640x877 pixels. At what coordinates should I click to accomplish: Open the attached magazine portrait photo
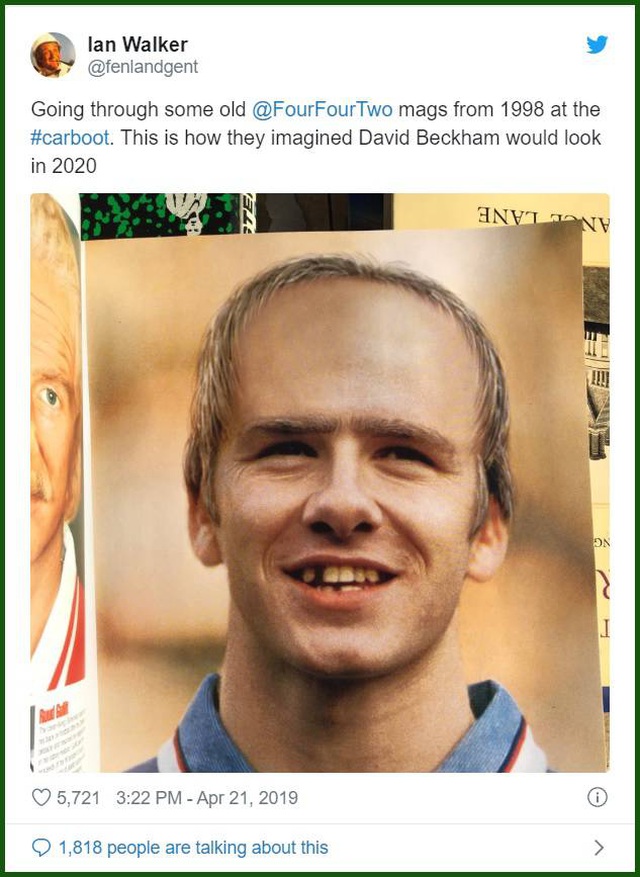pyautogui.click(x=320, y=483)
